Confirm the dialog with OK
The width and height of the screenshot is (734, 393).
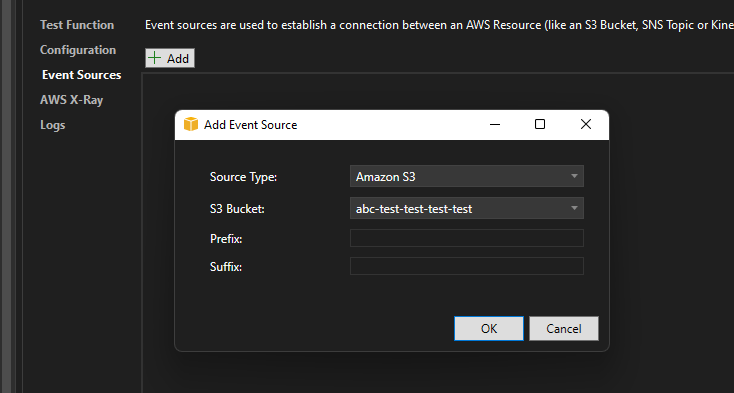(x=489, y=328)
